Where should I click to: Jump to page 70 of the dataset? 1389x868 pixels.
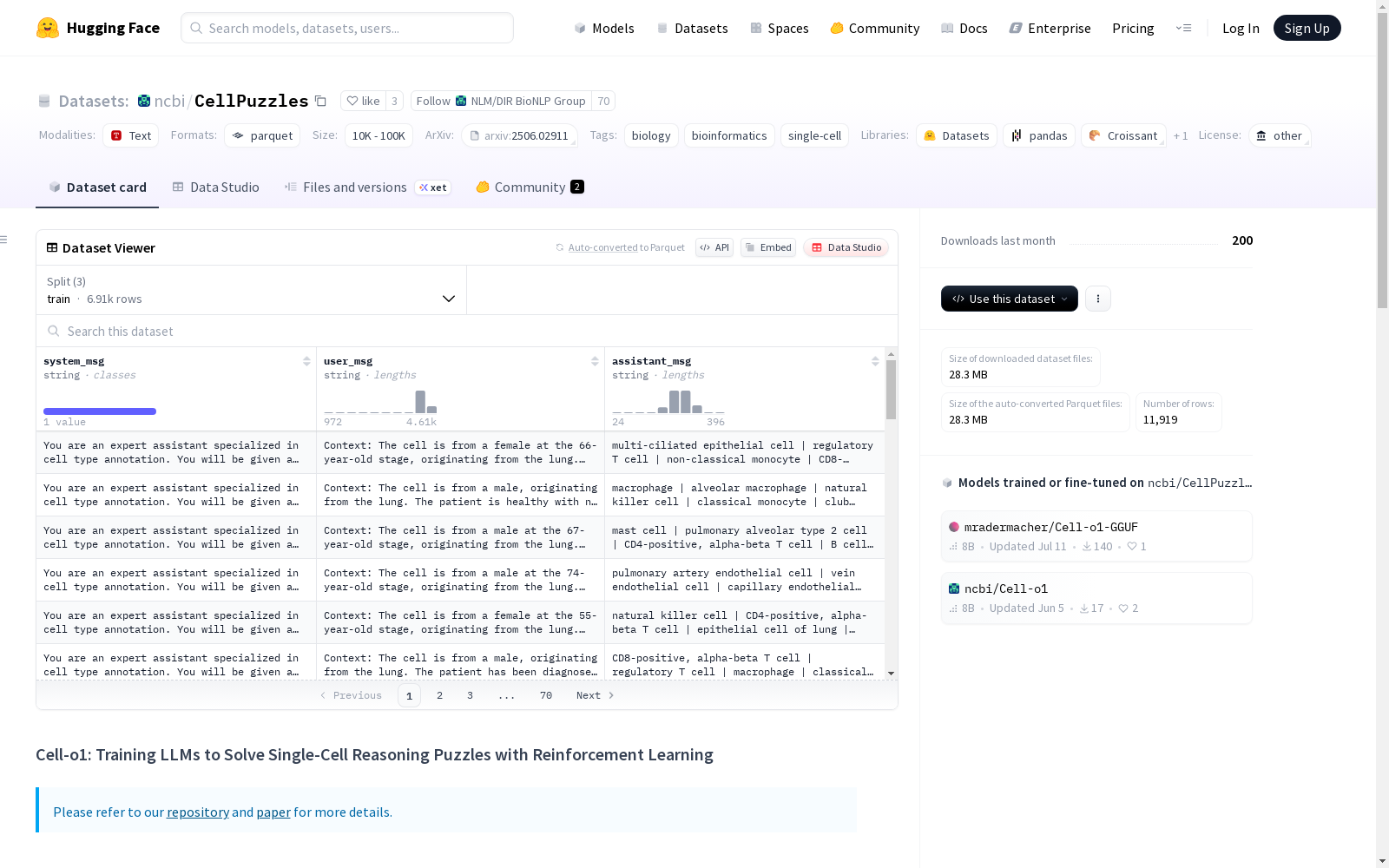click(x=546, y=695)
